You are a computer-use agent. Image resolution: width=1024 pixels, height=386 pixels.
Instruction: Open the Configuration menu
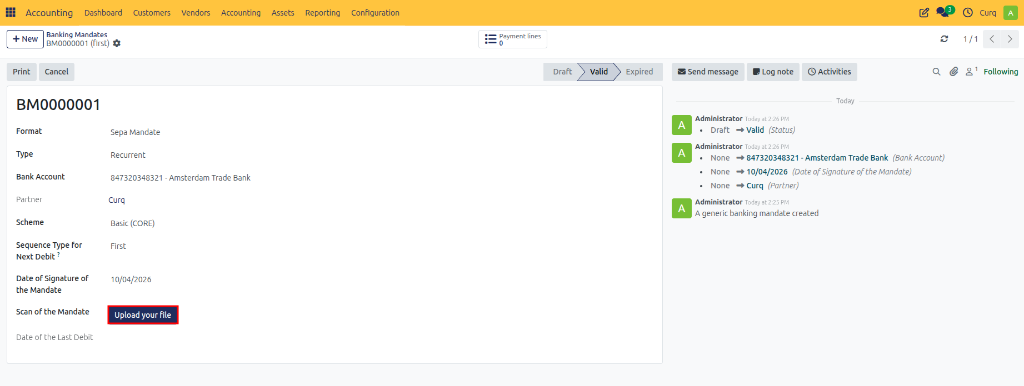point(375,12)
